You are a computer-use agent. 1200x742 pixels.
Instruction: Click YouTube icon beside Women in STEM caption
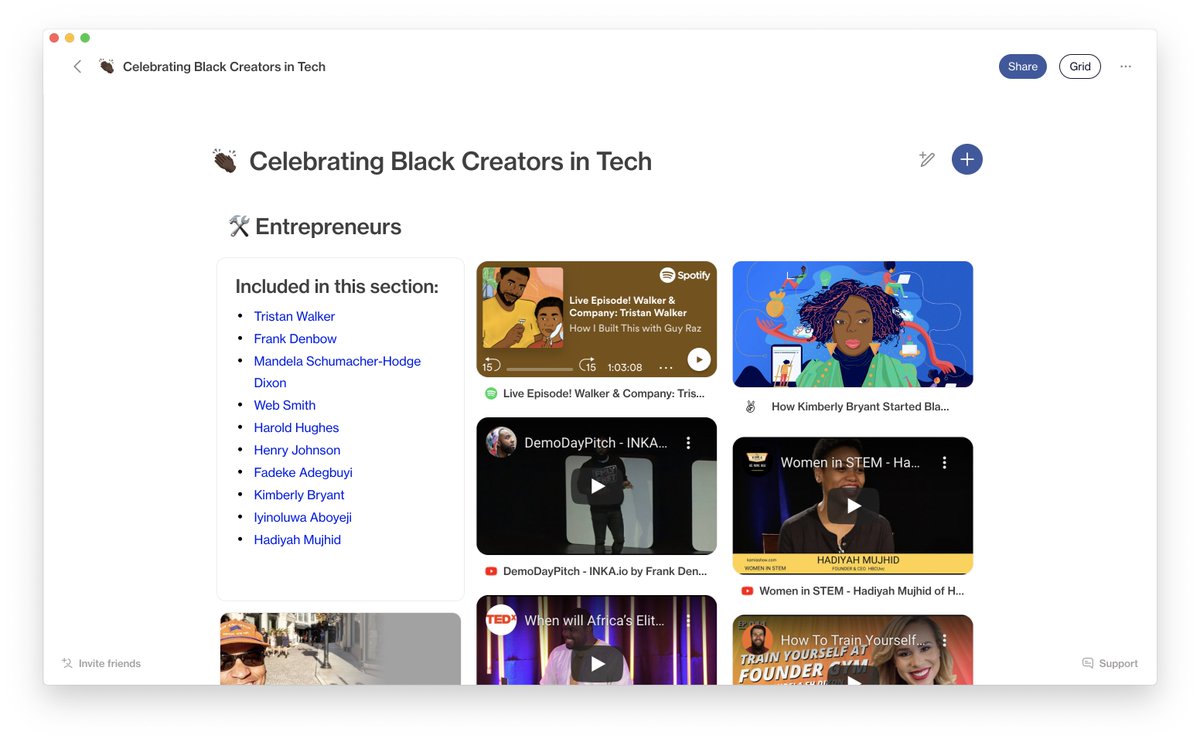(747, 591)
